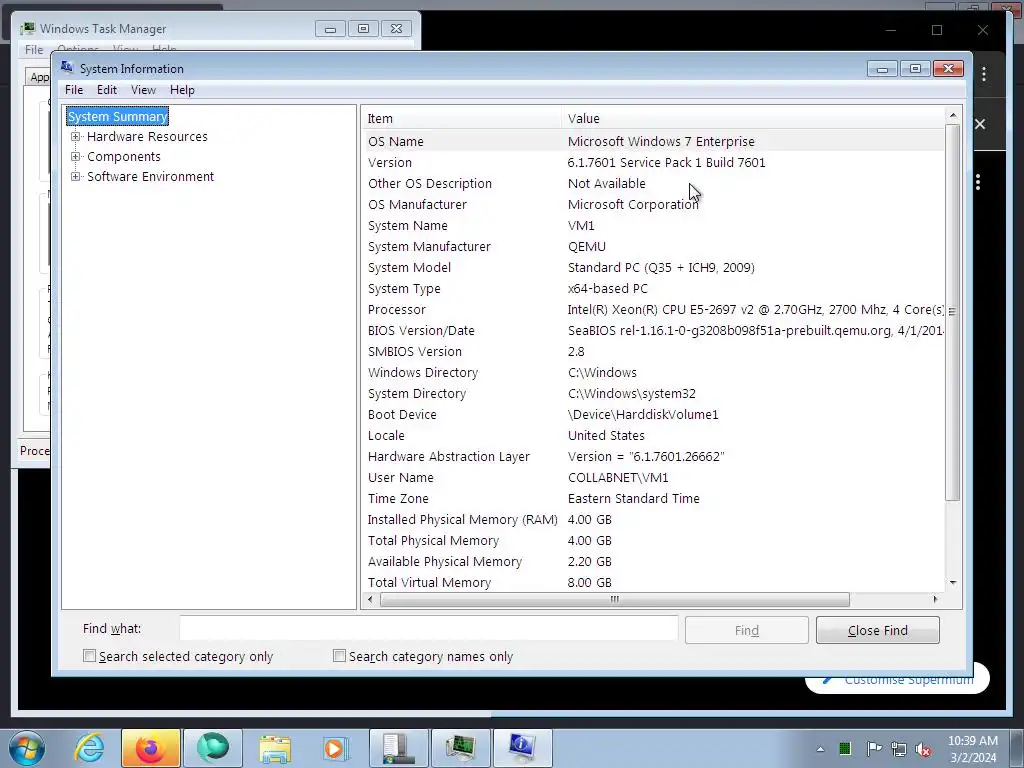
Task: Select the User Name row
Action: (653, 477)
